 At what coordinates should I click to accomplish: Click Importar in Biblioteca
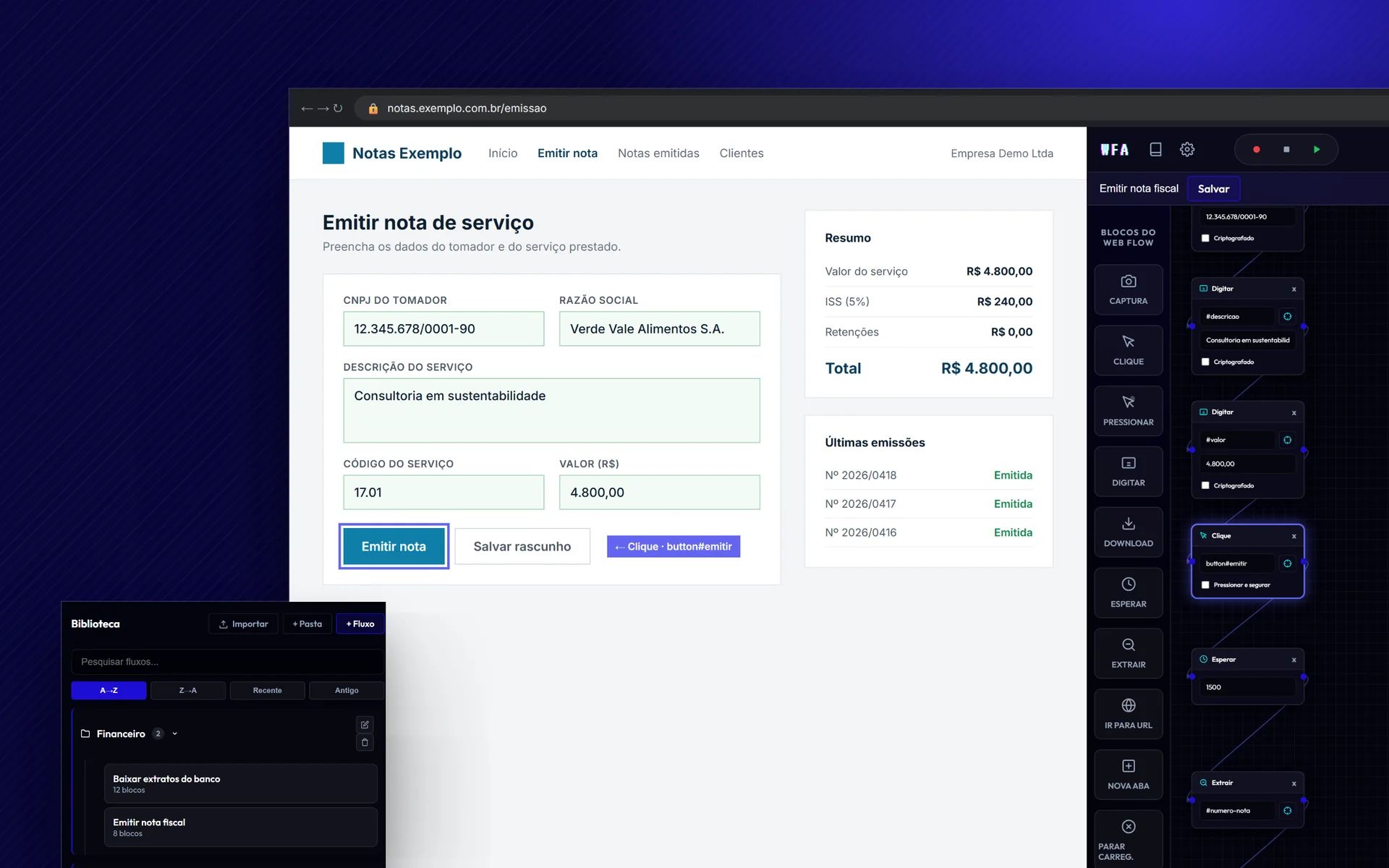(244, 624)
